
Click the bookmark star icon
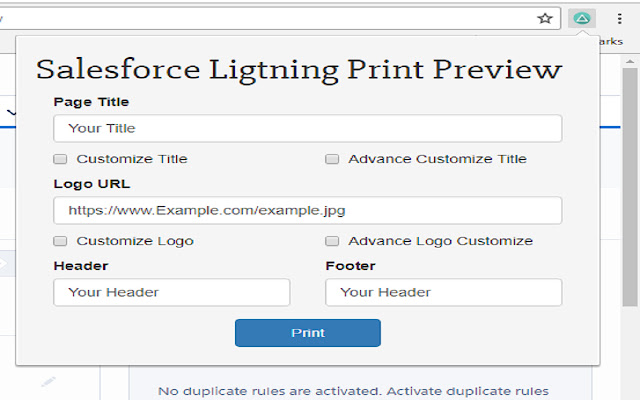(x=544, y=18)
